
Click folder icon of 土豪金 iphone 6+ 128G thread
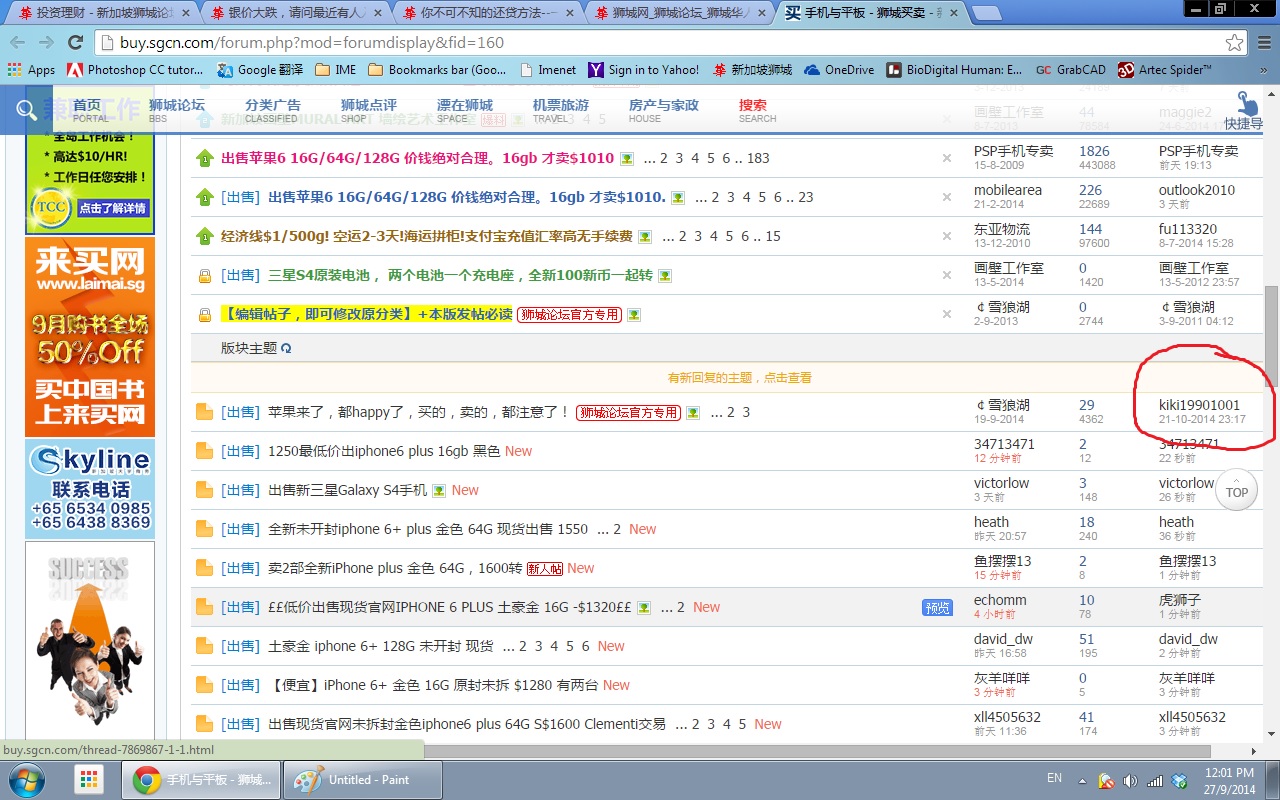204,646
